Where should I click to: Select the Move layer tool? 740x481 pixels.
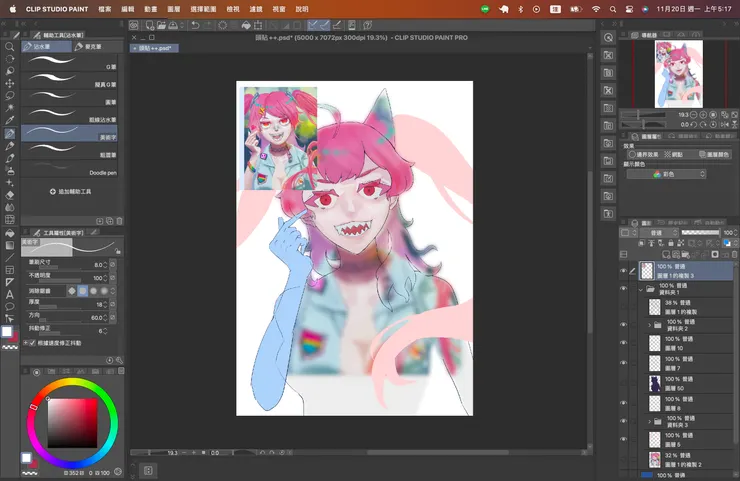(9, 83)
